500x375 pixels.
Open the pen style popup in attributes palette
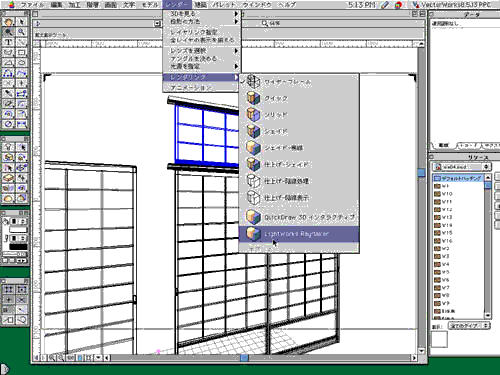[x=19, y=238]
